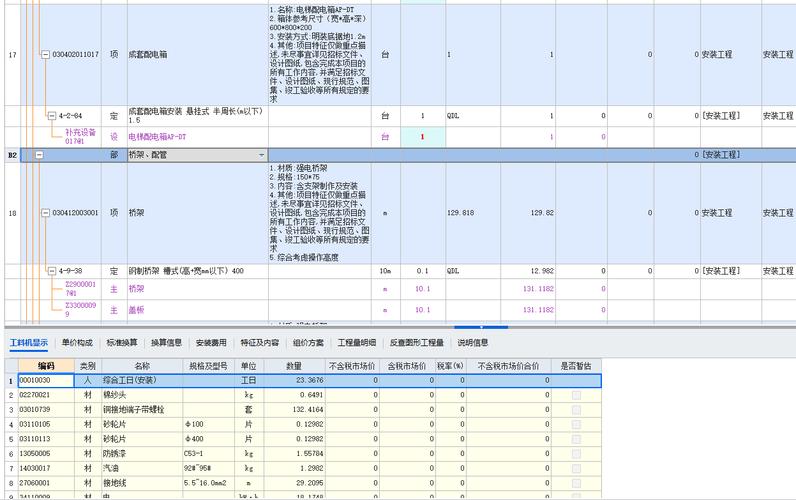Tick 是否暂估 checkbox for 砂轮片 φ100 row
796x500 pixels.
pyautogui.click(x=576, y=424)
